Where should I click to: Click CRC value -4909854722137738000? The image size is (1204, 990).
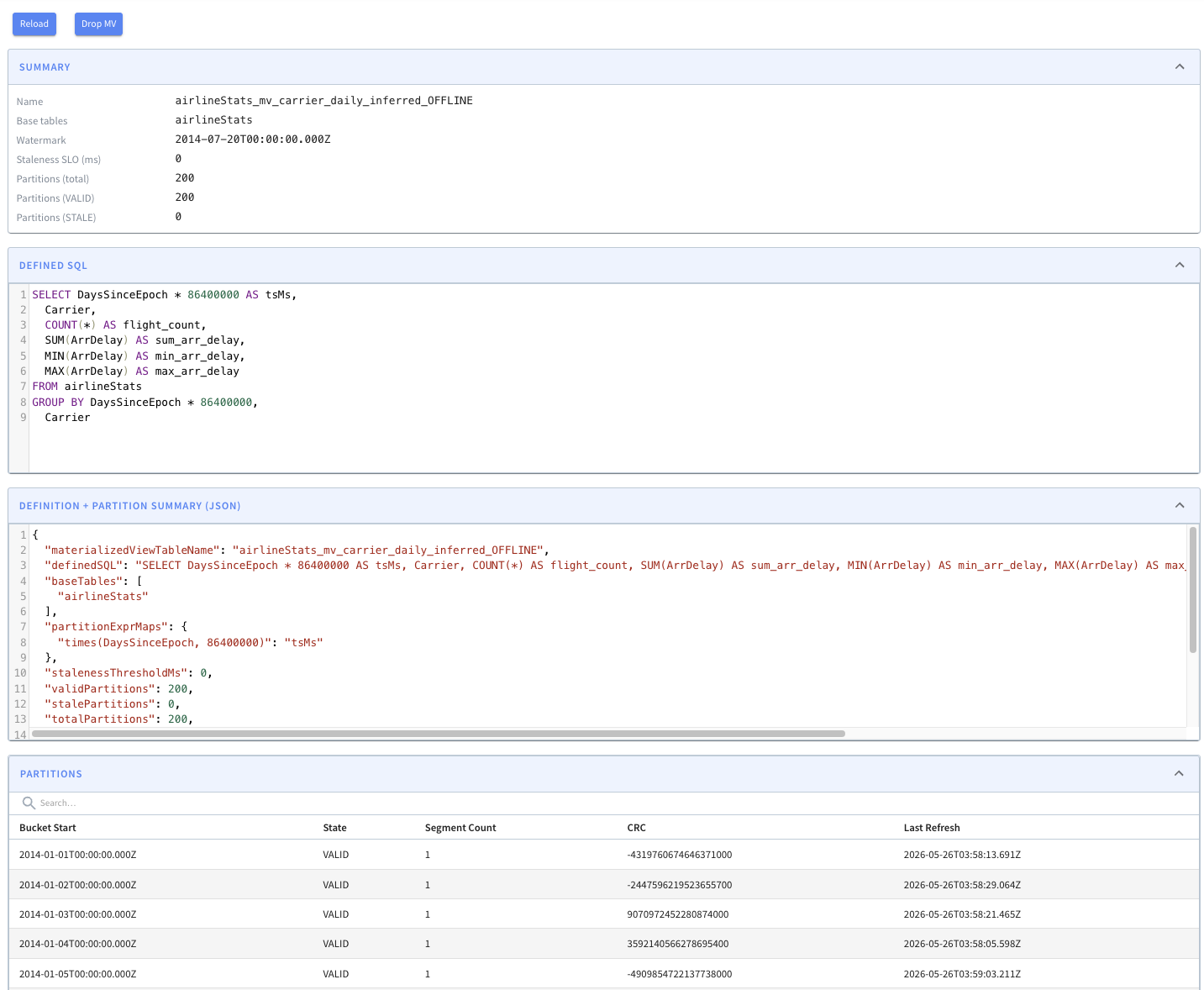tap(680, 974)
